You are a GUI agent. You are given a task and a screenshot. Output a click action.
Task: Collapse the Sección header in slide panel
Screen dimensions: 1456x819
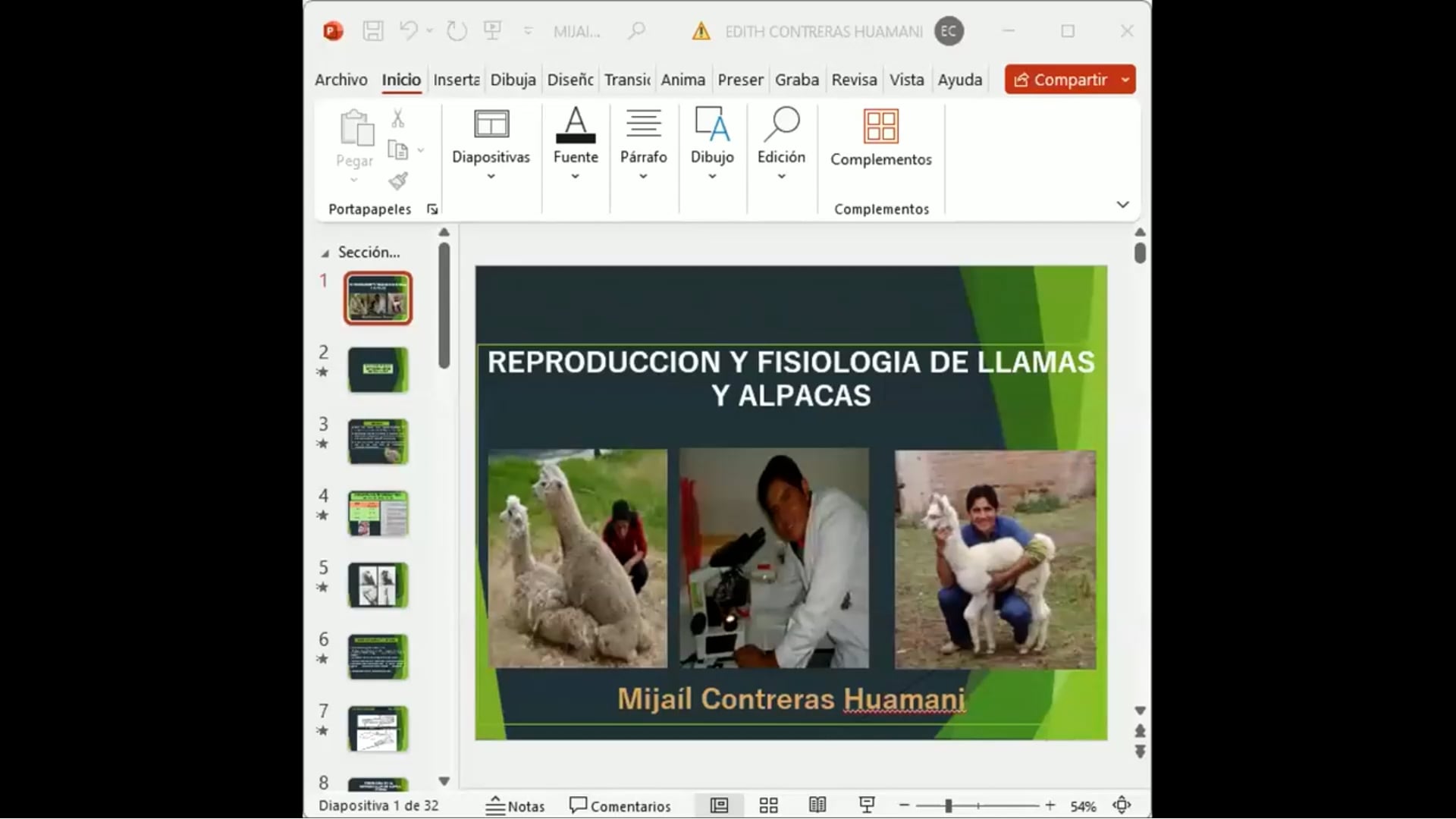(325, 253)
